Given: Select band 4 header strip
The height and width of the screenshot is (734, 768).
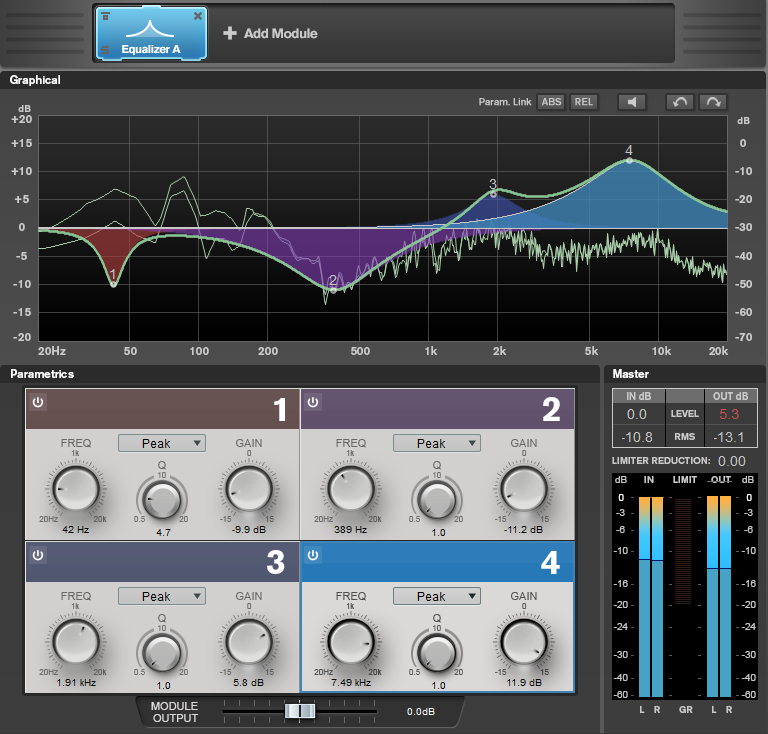Looking at the screenshot, I should click(437, 562).
